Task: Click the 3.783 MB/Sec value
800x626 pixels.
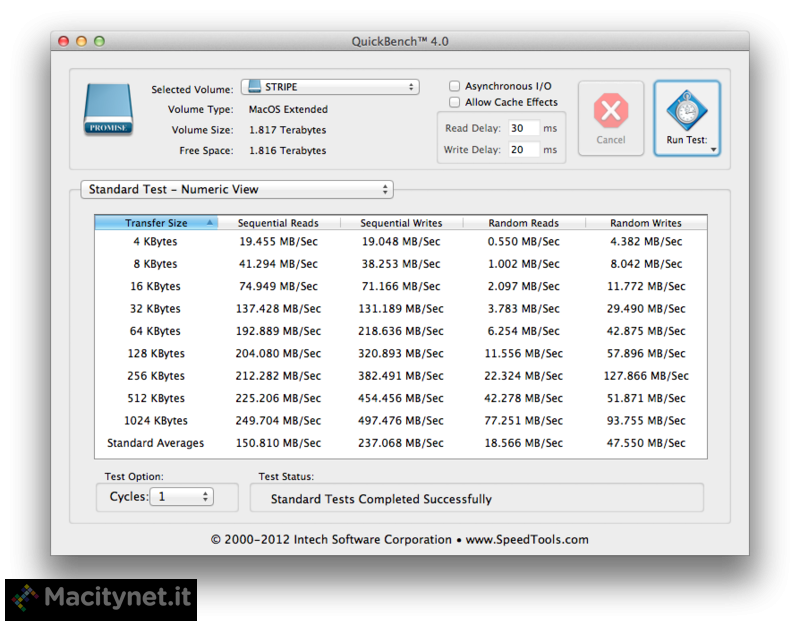Action: pos(523,309)
